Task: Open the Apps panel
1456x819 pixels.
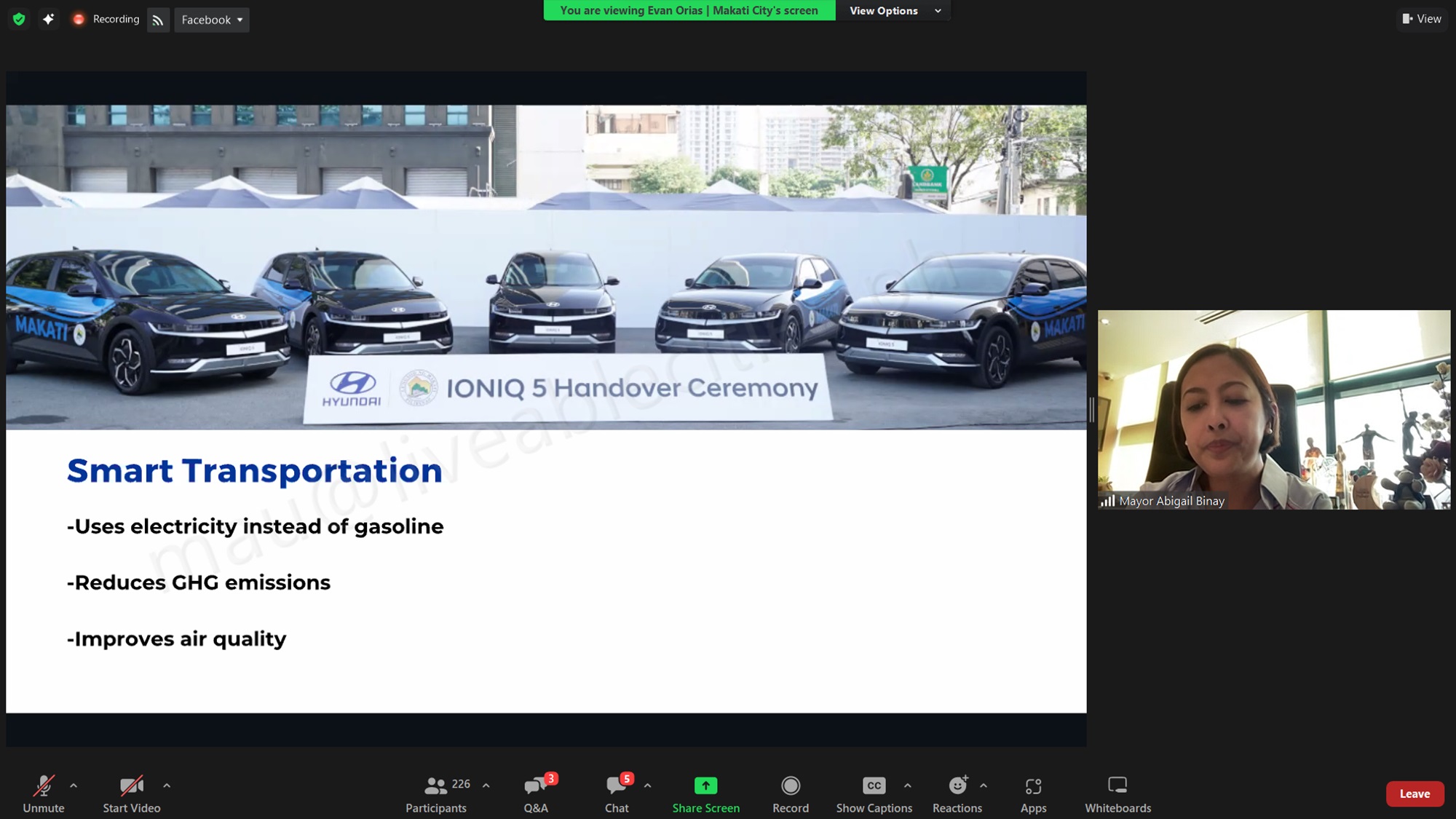Action: point(1034,794)
